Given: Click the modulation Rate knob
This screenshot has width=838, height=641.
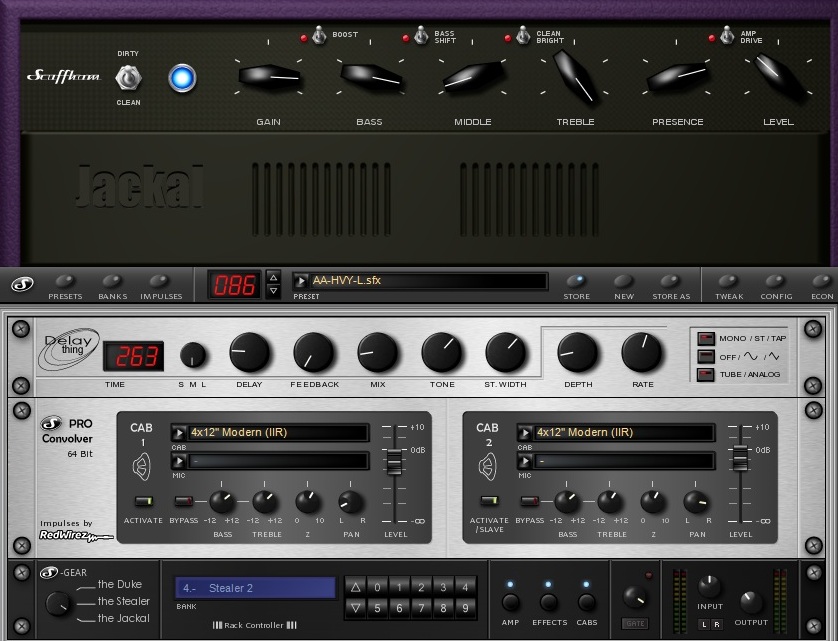Looking at the screenshot, I should point(642,353).
